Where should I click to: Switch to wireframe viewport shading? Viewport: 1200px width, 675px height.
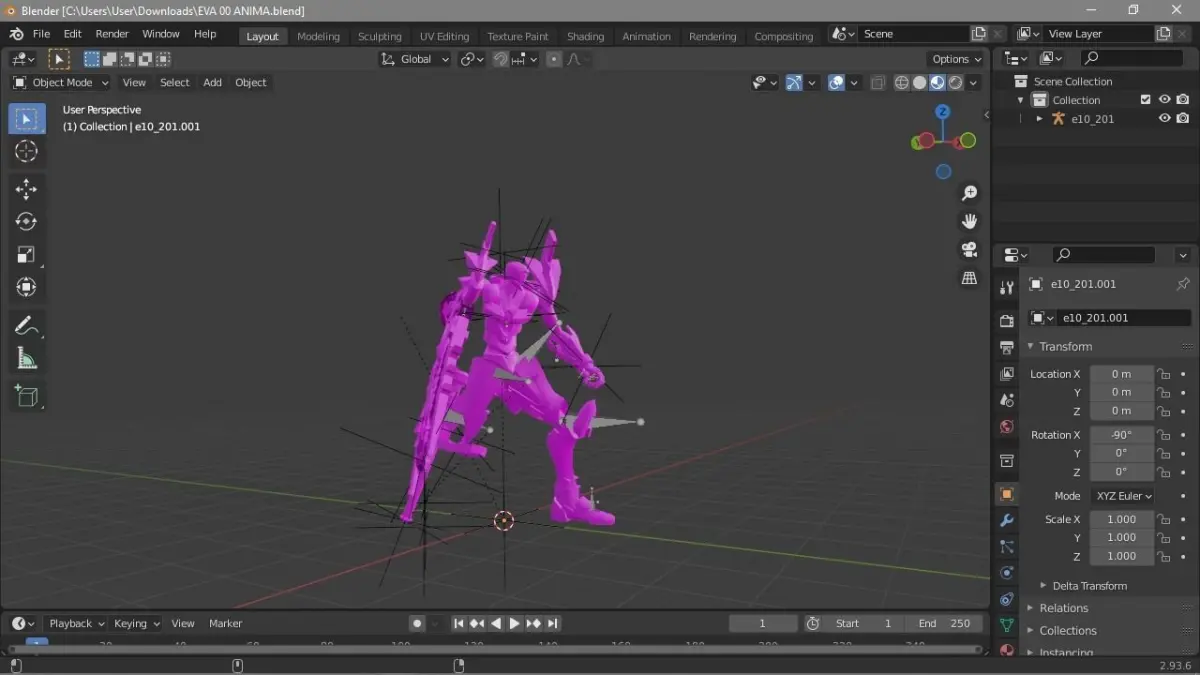tap(901, 83)
